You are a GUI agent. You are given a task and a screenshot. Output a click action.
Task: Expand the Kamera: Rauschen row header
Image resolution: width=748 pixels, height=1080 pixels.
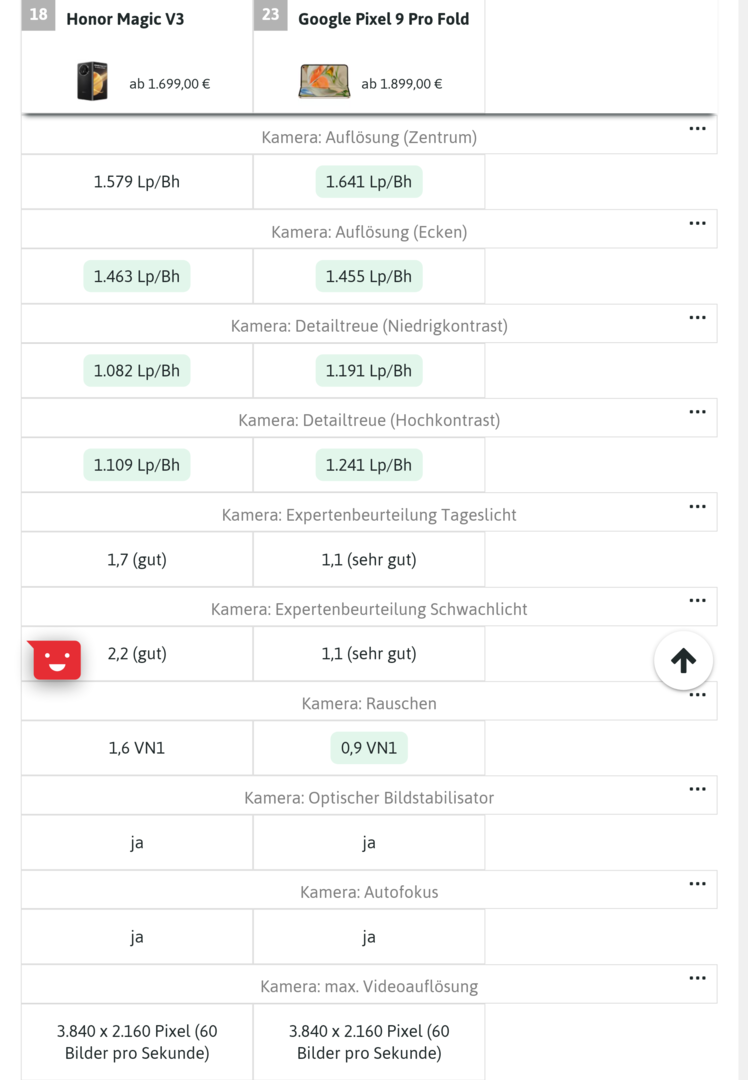click(369, 704)
